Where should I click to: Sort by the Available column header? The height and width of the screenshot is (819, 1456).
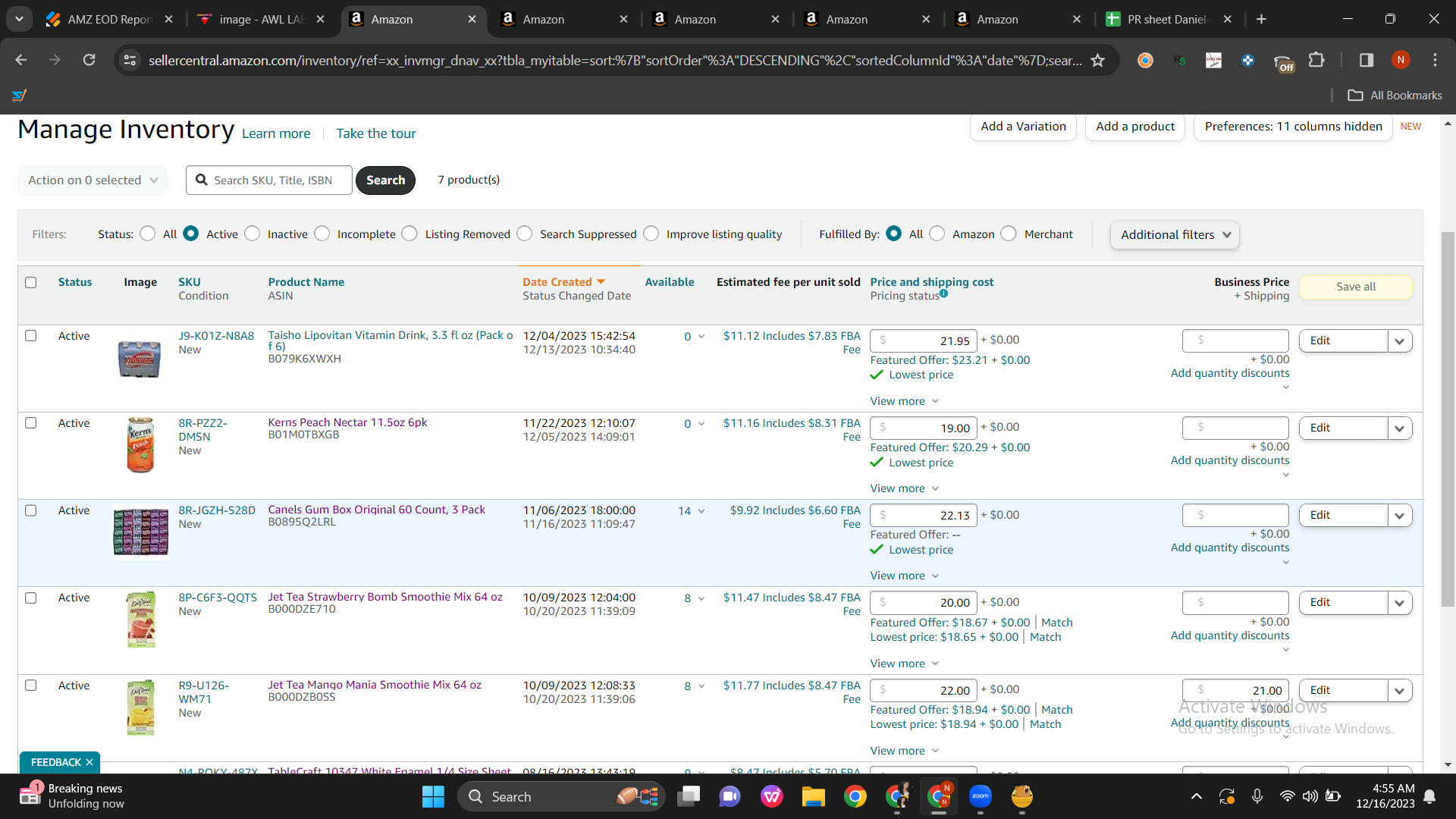click(x=670, y=282)
